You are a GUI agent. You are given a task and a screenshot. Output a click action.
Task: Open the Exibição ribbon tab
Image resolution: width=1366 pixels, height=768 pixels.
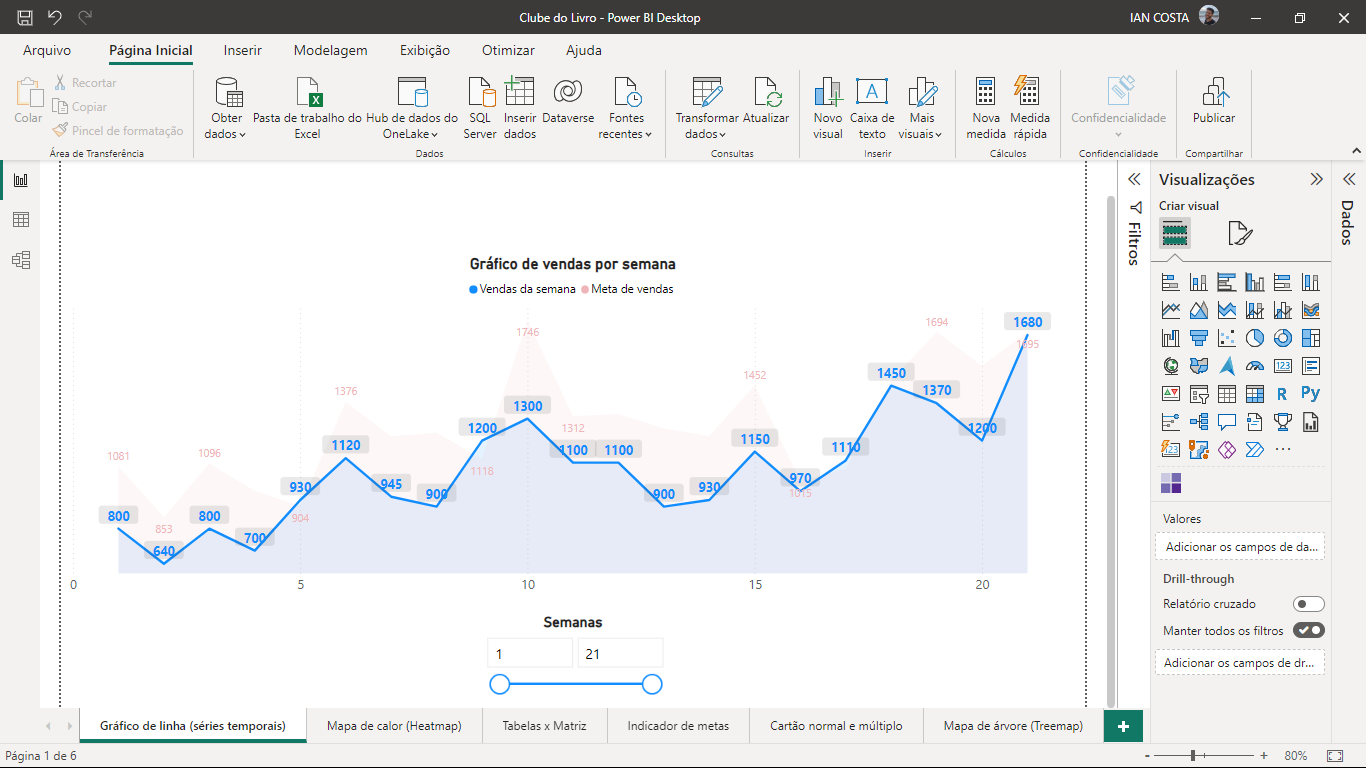[425, 50]
